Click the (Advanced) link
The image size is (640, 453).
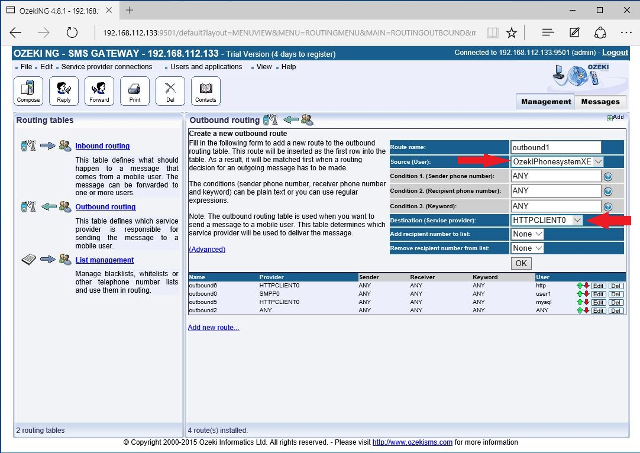207,249
